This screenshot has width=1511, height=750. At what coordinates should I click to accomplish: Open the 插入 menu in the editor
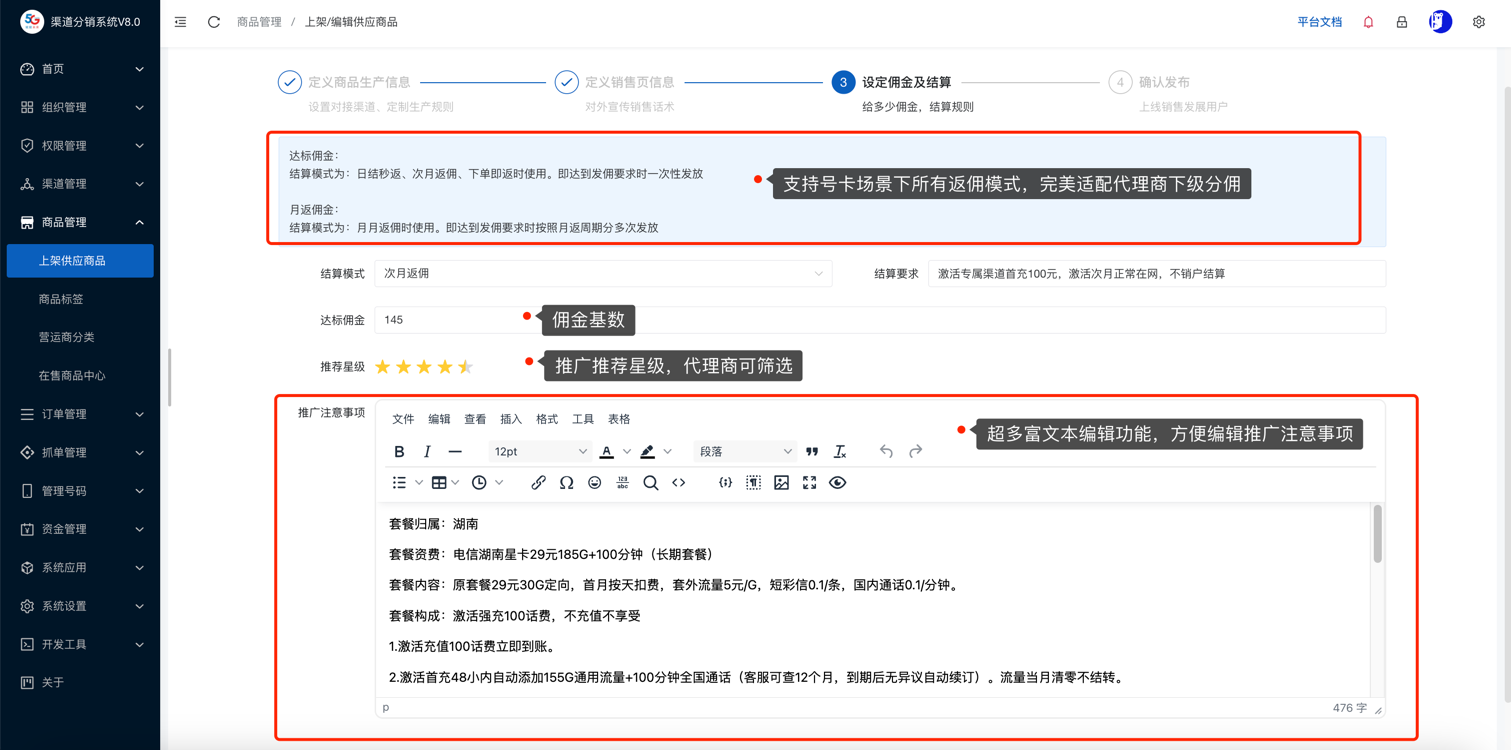pyautogui.click(x=511, y=419)
